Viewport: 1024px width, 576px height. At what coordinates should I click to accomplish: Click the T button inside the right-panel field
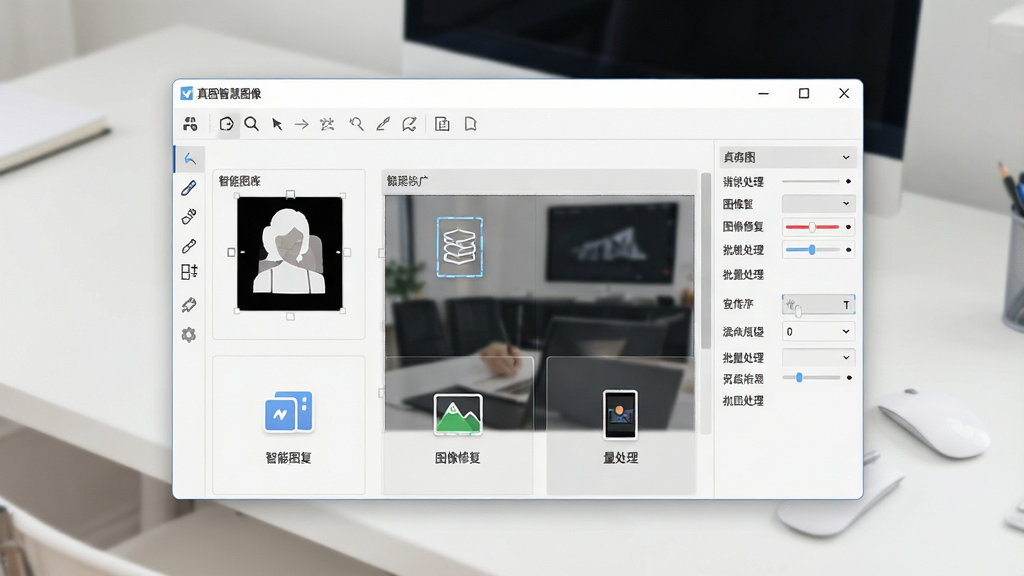[846, 305]
